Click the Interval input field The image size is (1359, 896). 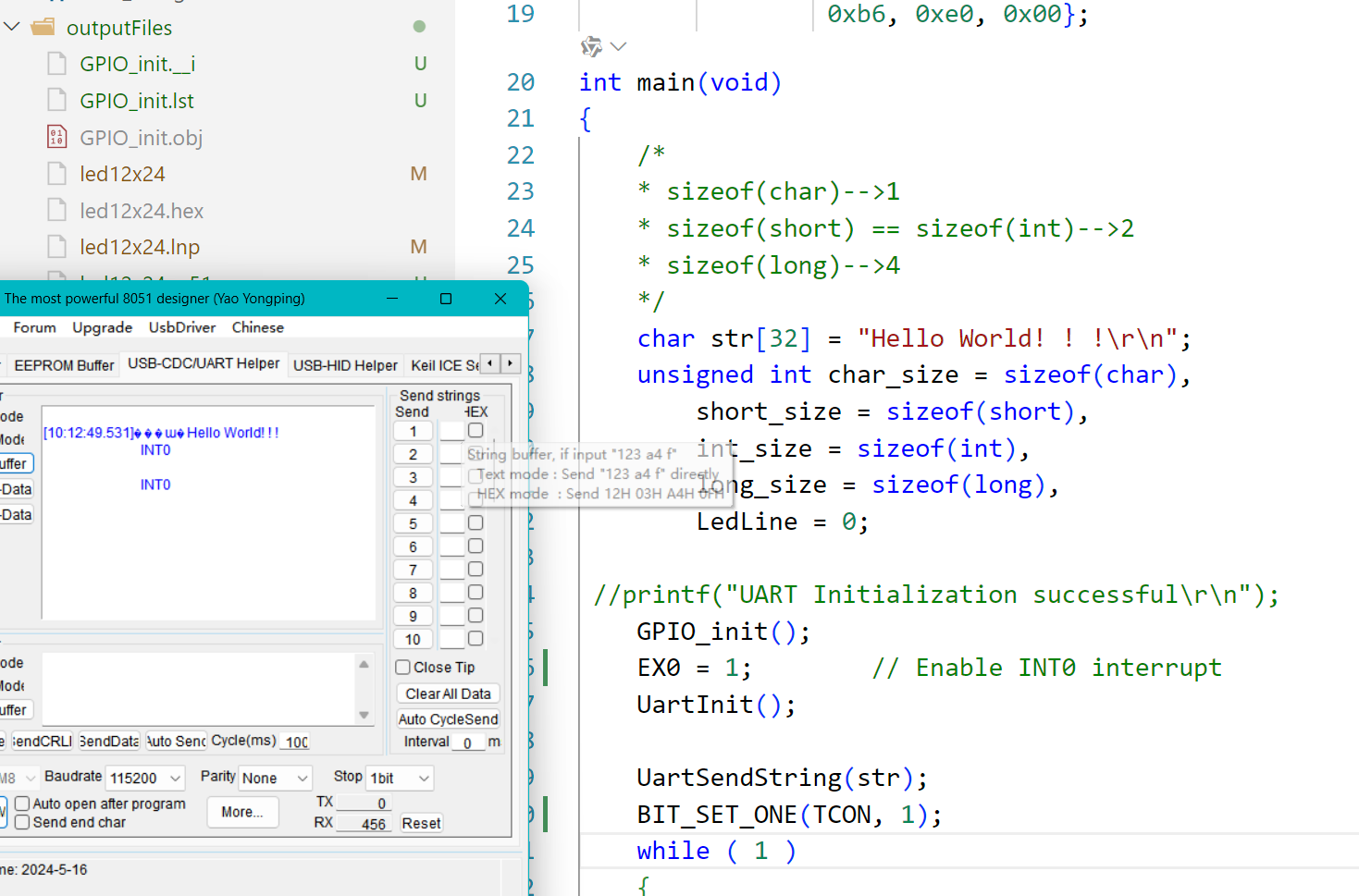[x=468, y=742]
